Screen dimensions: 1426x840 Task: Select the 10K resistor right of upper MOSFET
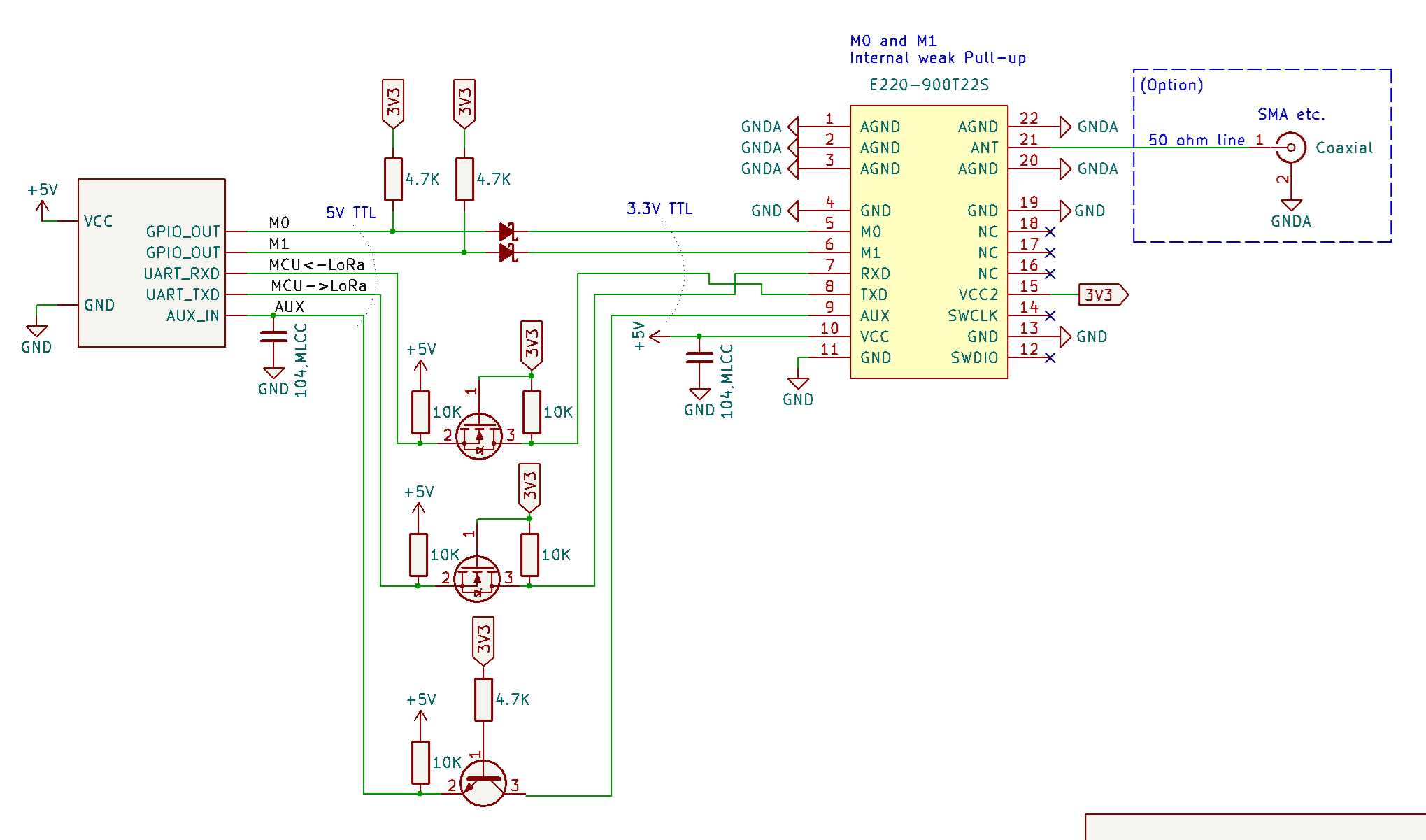pyautogui.click(x=532, y=413)
